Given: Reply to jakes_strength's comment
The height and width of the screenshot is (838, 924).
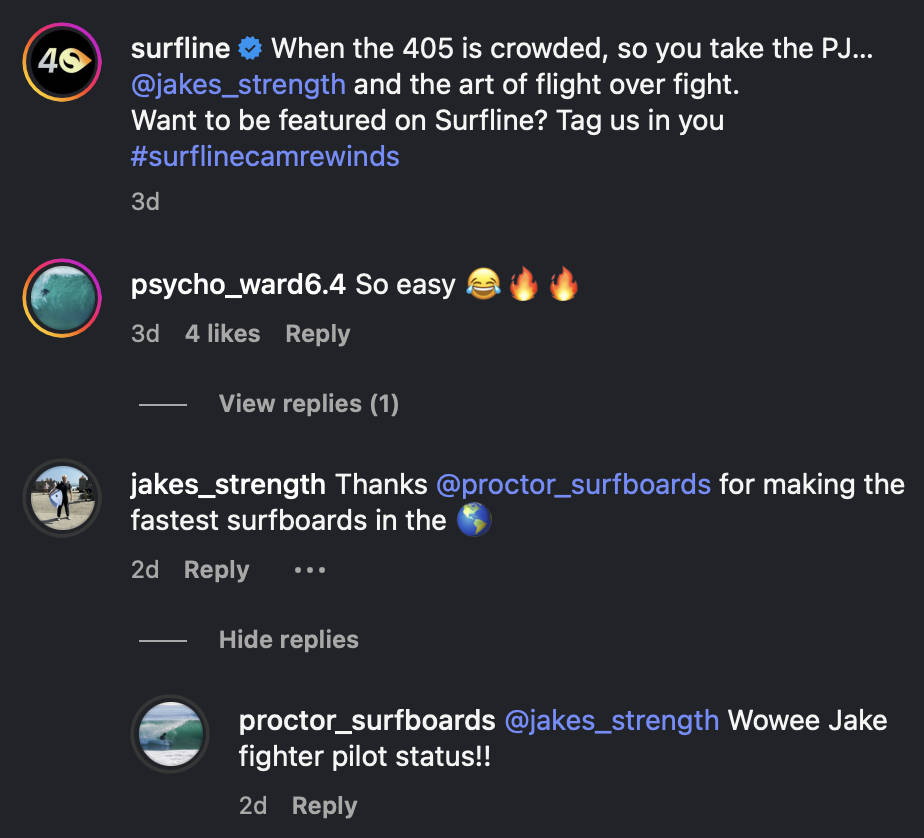Looking at the screenshot, I should pos(216,570).
